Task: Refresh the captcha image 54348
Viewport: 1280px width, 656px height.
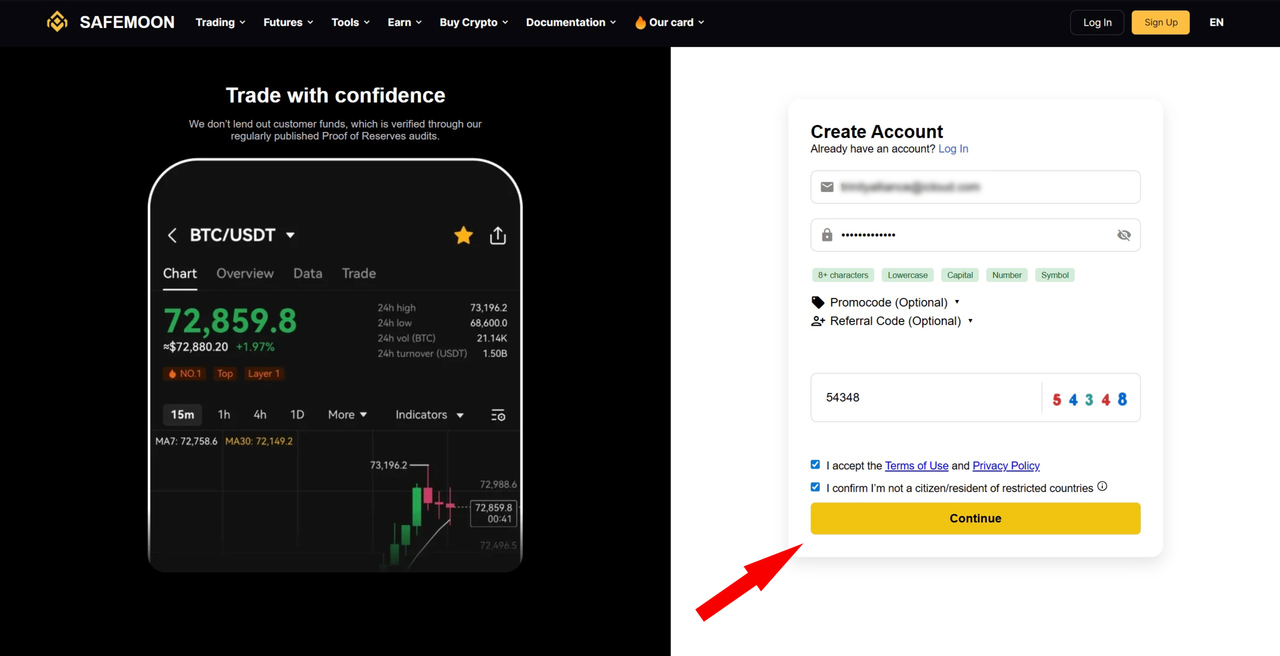Action: (x=1089, y=399)
